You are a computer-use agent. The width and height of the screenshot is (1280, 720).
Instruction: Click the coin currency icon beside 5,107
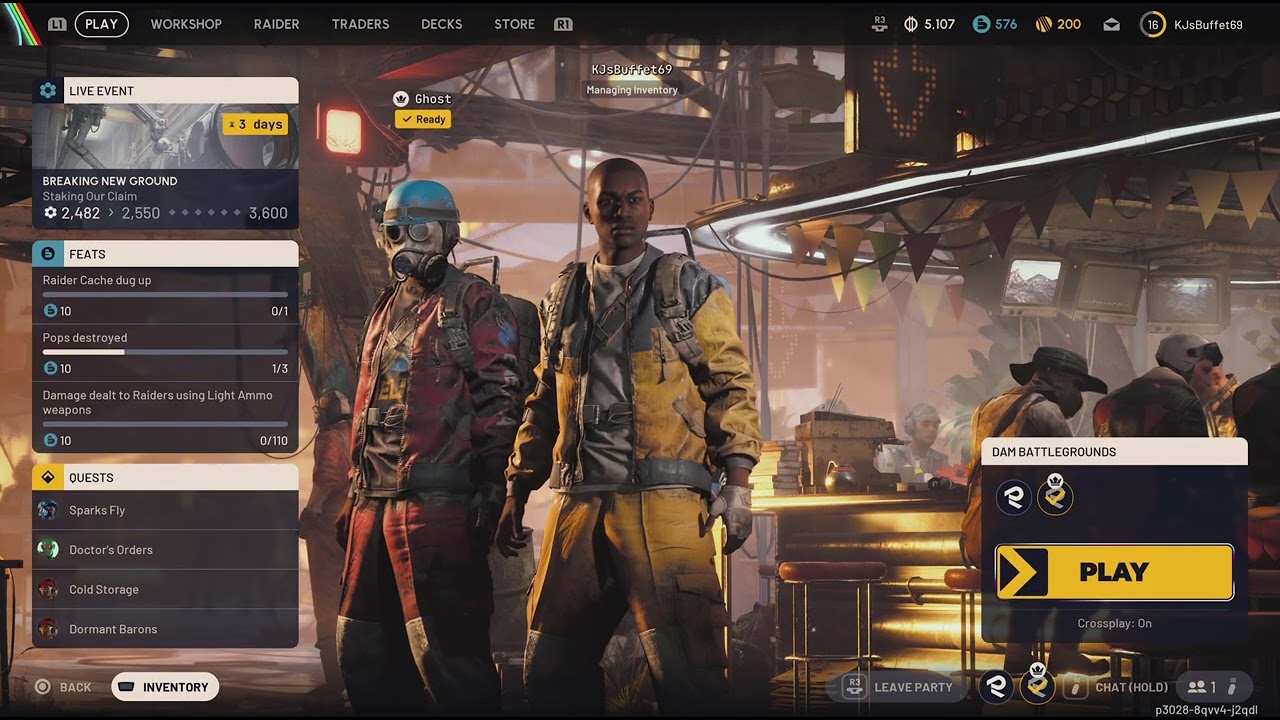coord(910,24)
